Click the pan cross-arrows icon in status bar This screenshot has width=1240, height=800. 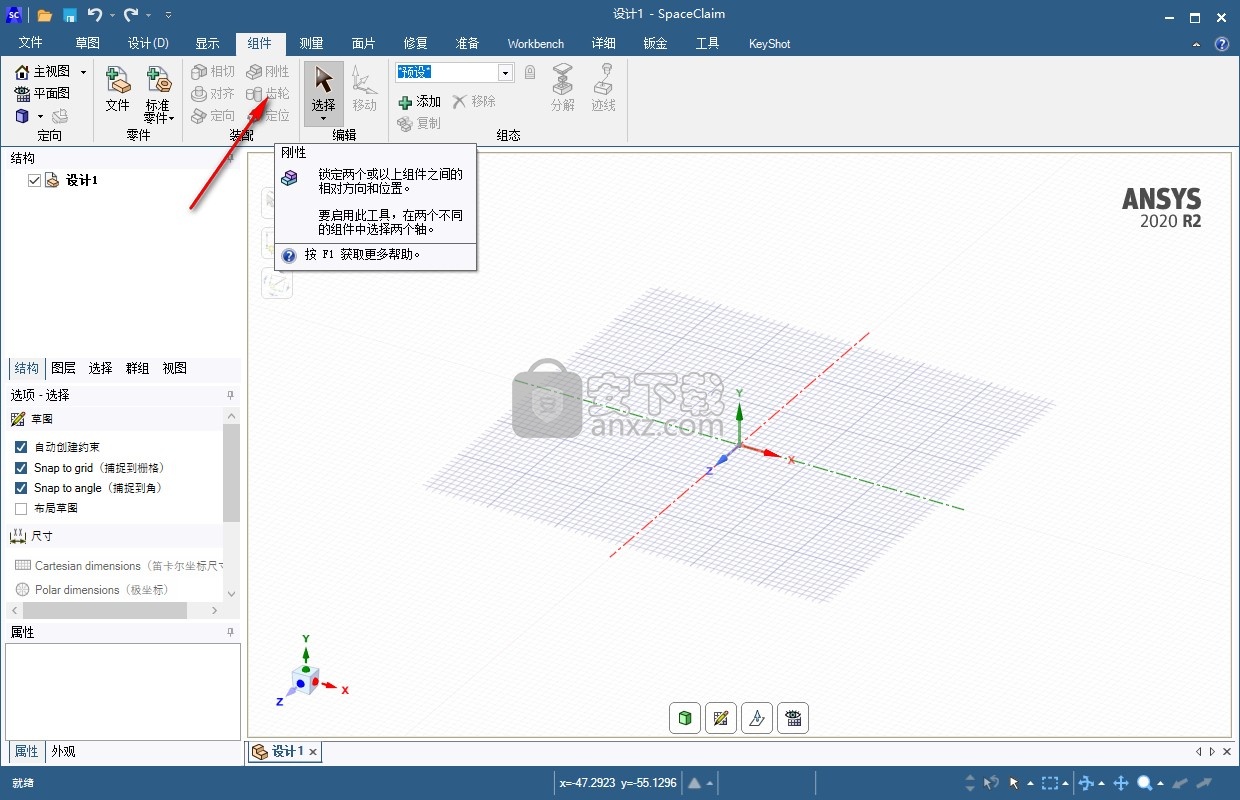click(x=1121, y=783)
